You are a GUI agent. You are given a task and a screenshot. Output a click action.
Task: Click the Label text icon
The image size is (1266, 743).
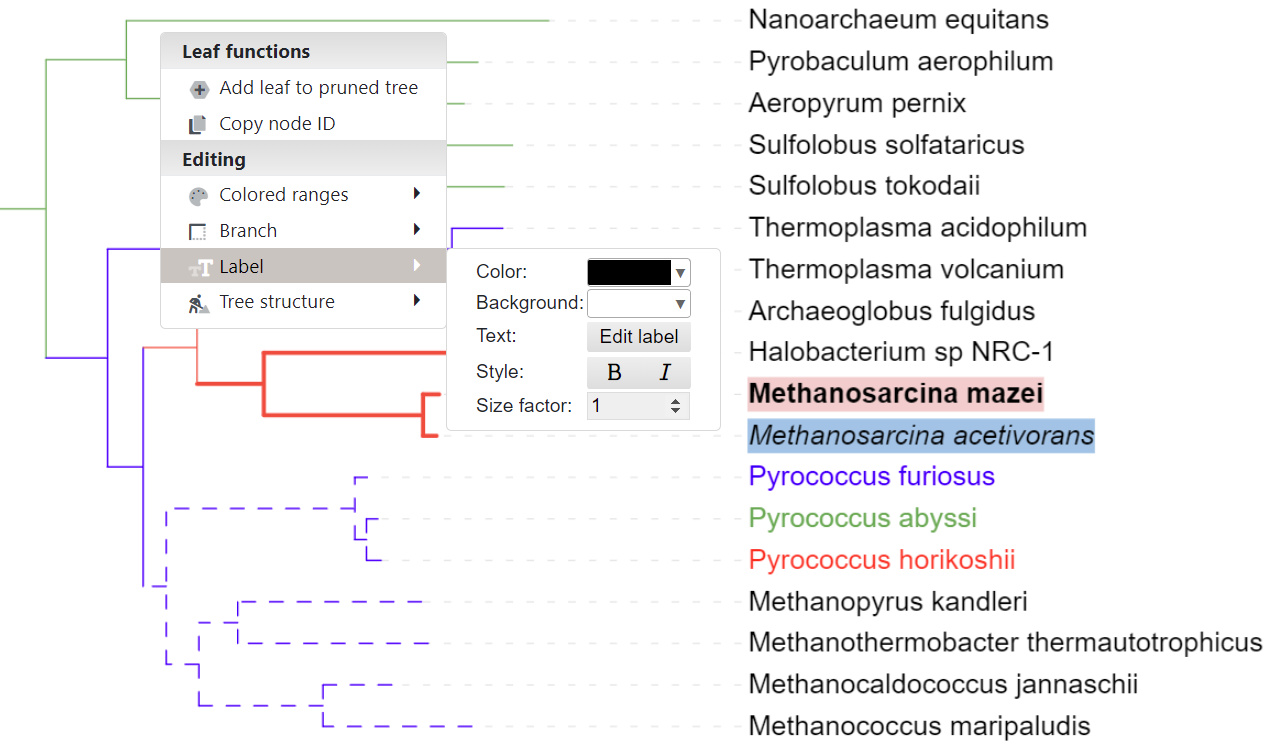(x=200, y=267)
